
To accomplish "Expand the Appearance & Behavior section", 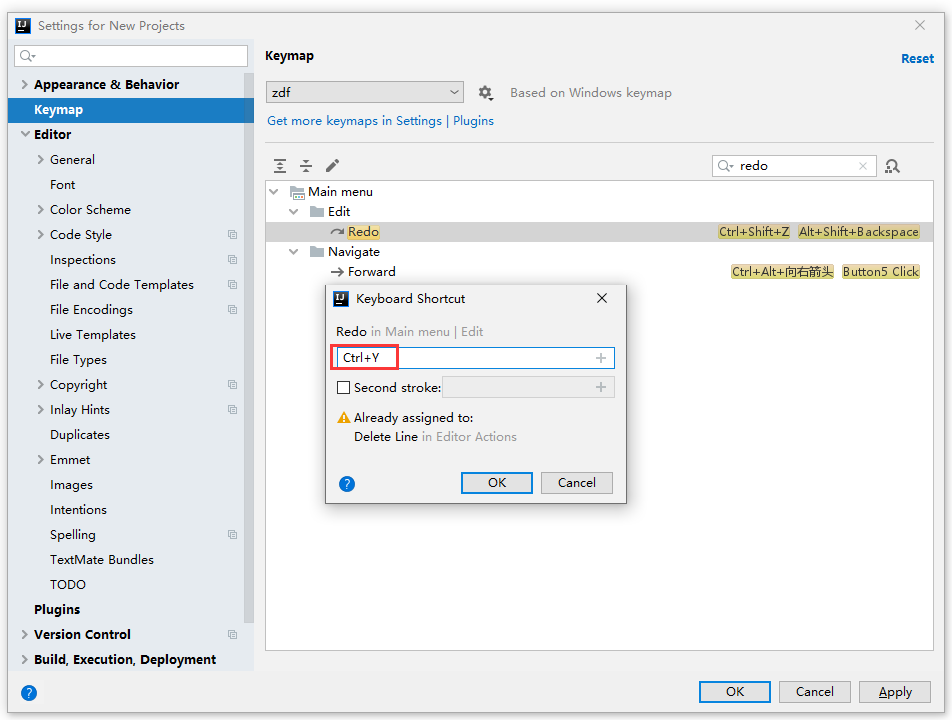I will click(25, 85).
